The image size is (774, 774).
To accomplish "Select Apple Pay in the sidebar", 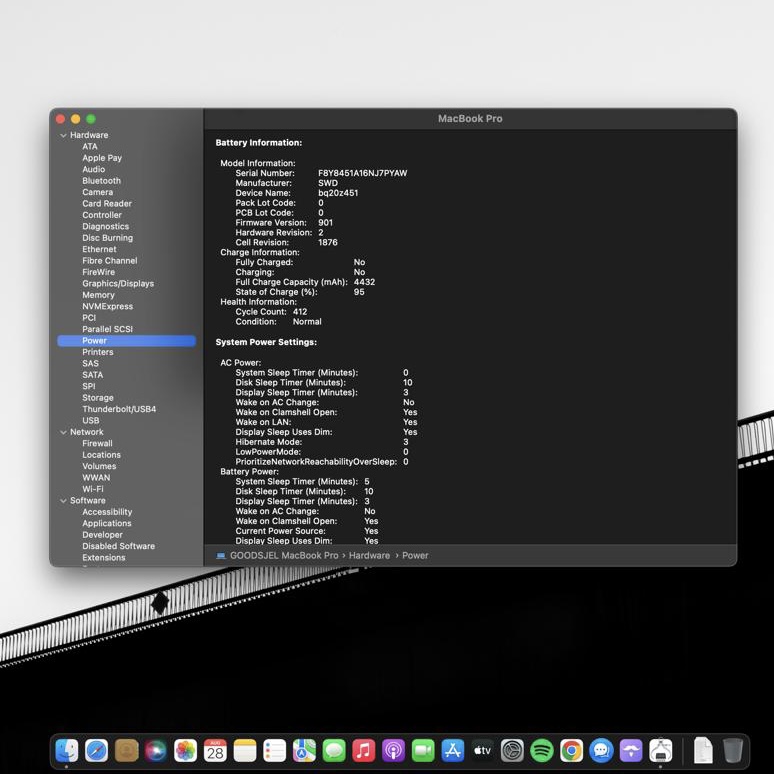I will click(102, 158).
